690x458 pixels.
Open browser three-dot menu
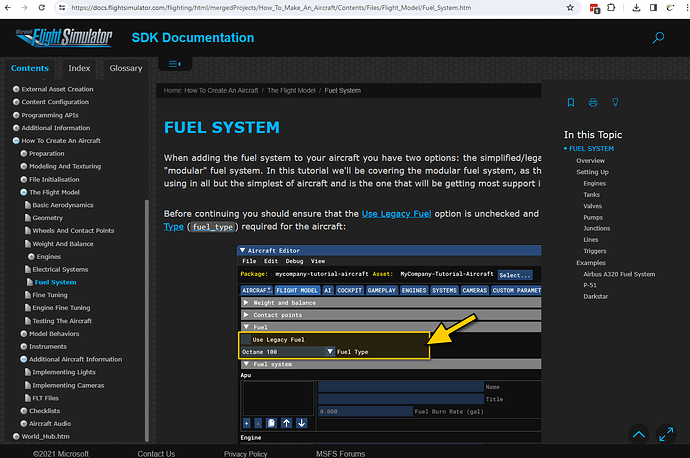point(686,7)
